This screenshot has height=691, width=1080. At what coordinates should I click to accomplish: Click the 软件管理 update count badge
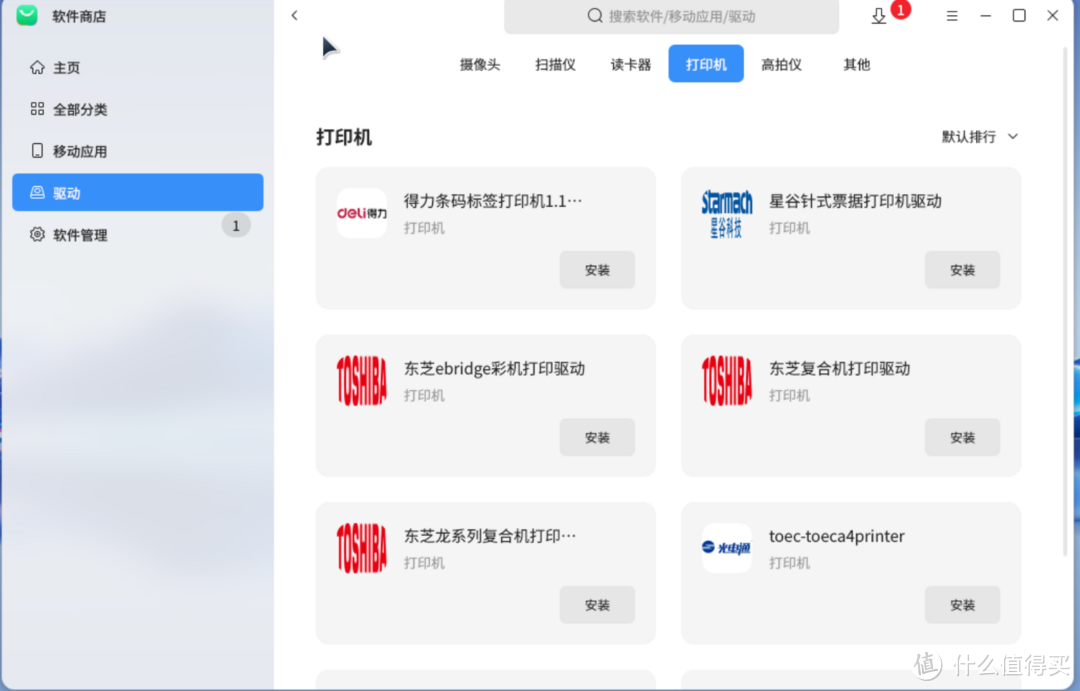click(236, 225)
